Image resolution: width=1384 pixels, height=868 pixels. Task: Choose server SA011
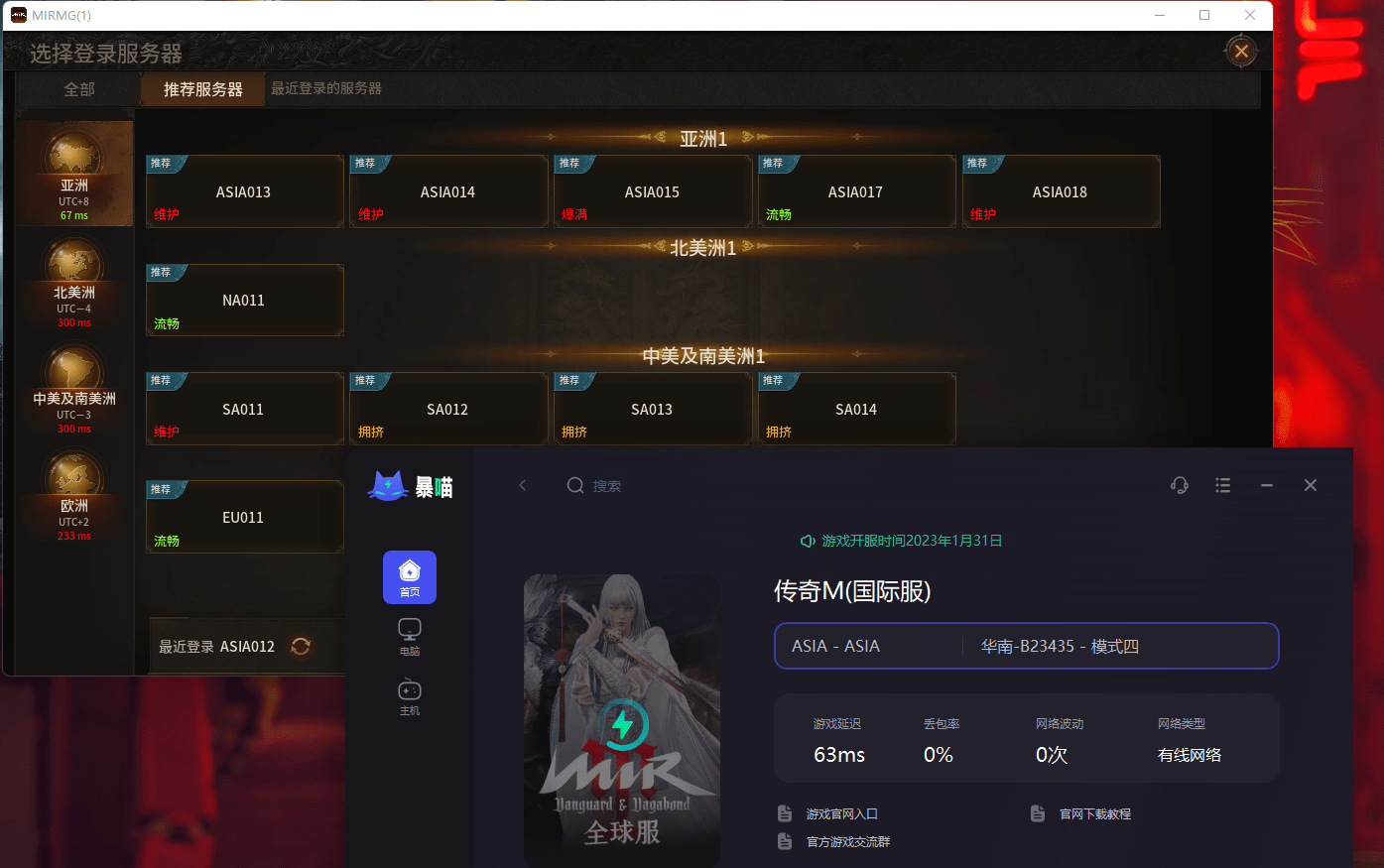point(245,409)
